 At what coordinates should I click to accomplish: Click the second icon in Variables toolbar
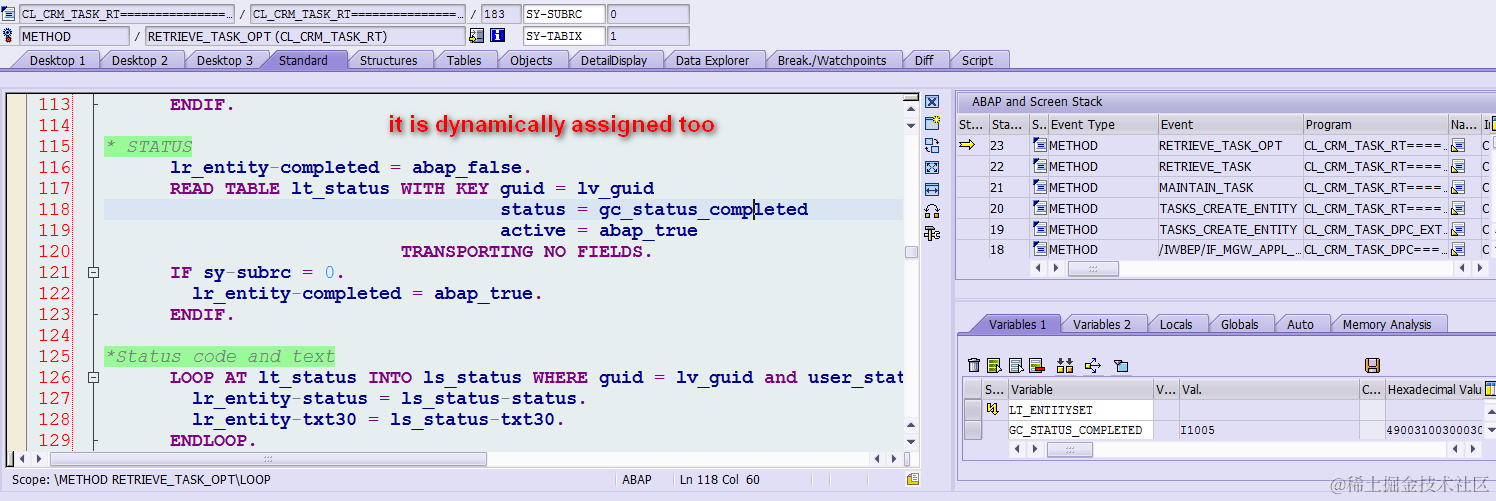point(994,366)
